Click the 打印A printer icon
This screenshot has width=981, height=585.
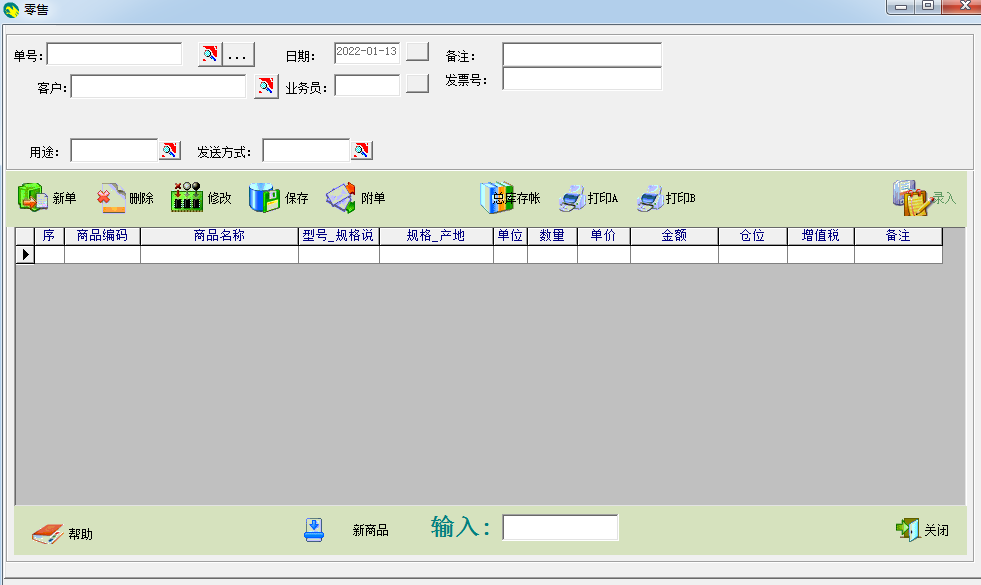pos(572,198)
